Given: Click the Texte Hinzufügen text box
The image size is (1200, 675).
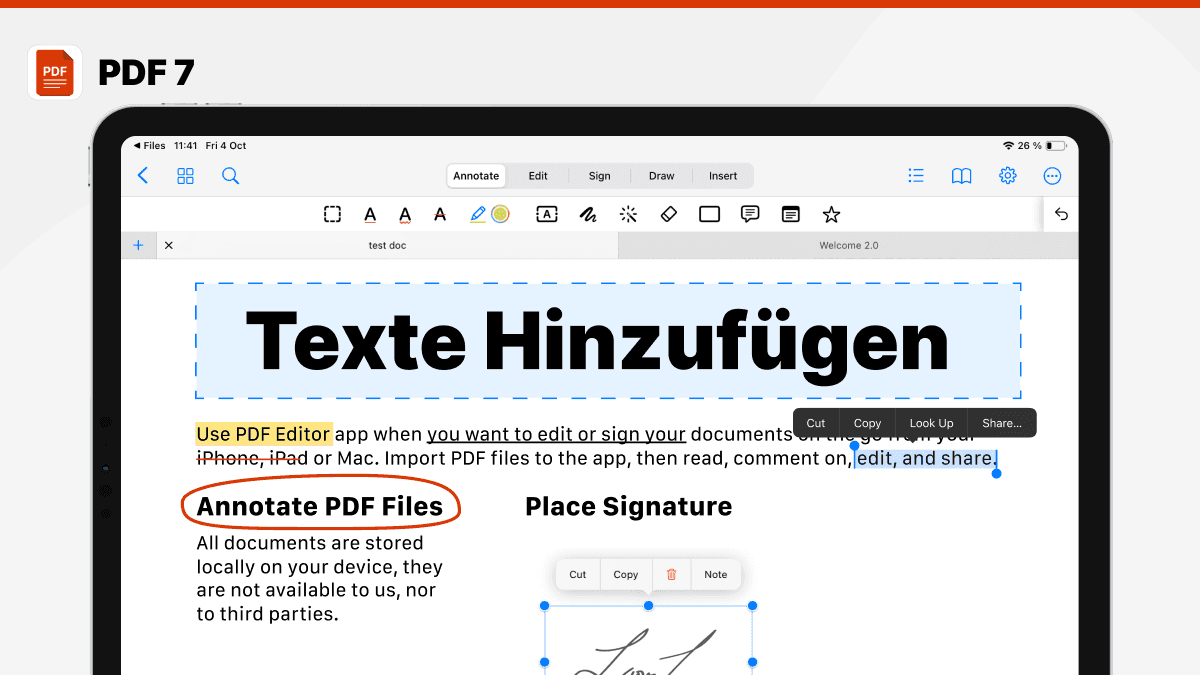Looking at the screenshot, I should click(x=608, y=341).
